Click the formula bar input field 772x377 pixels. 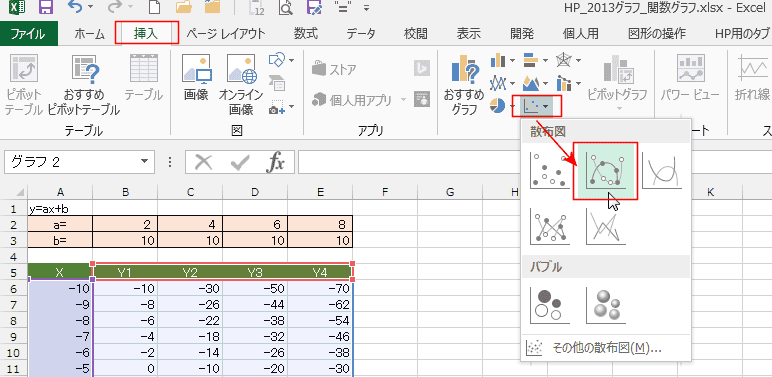(x=534, y=162)
